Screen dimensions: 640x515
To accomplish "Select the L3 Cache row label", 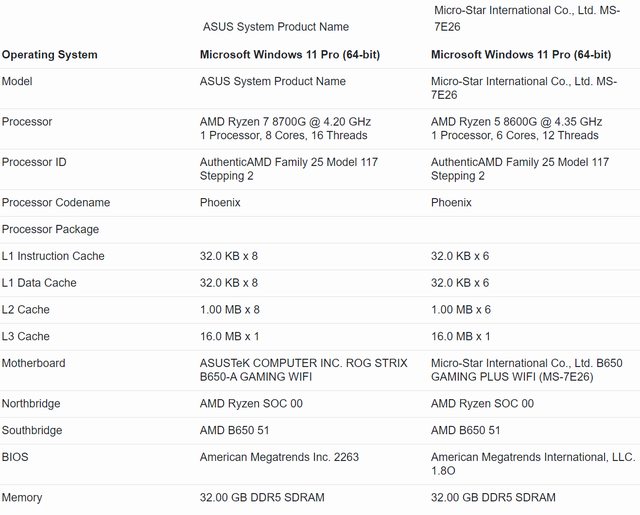I will point(26,337).
